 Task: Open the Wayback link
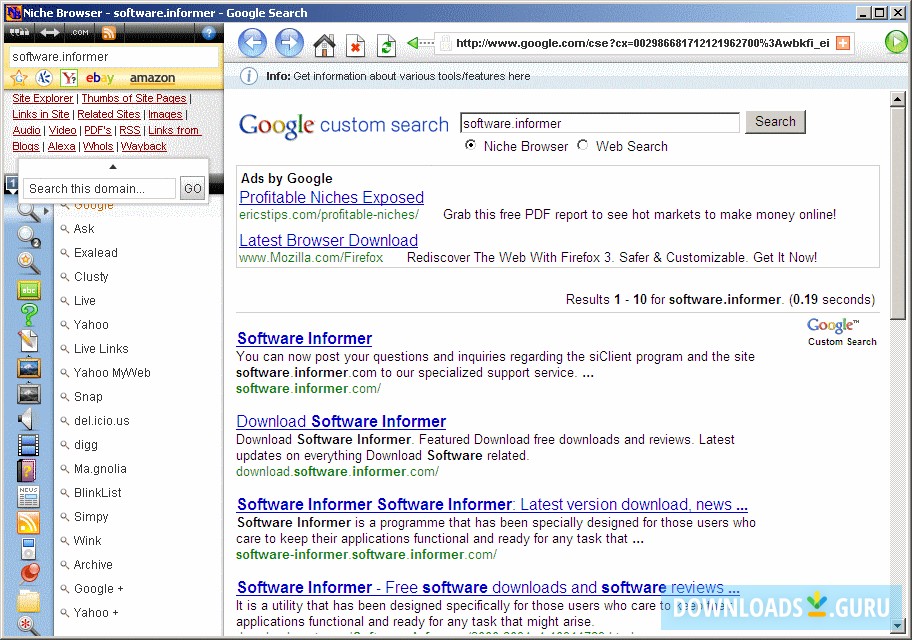point(144,147)
